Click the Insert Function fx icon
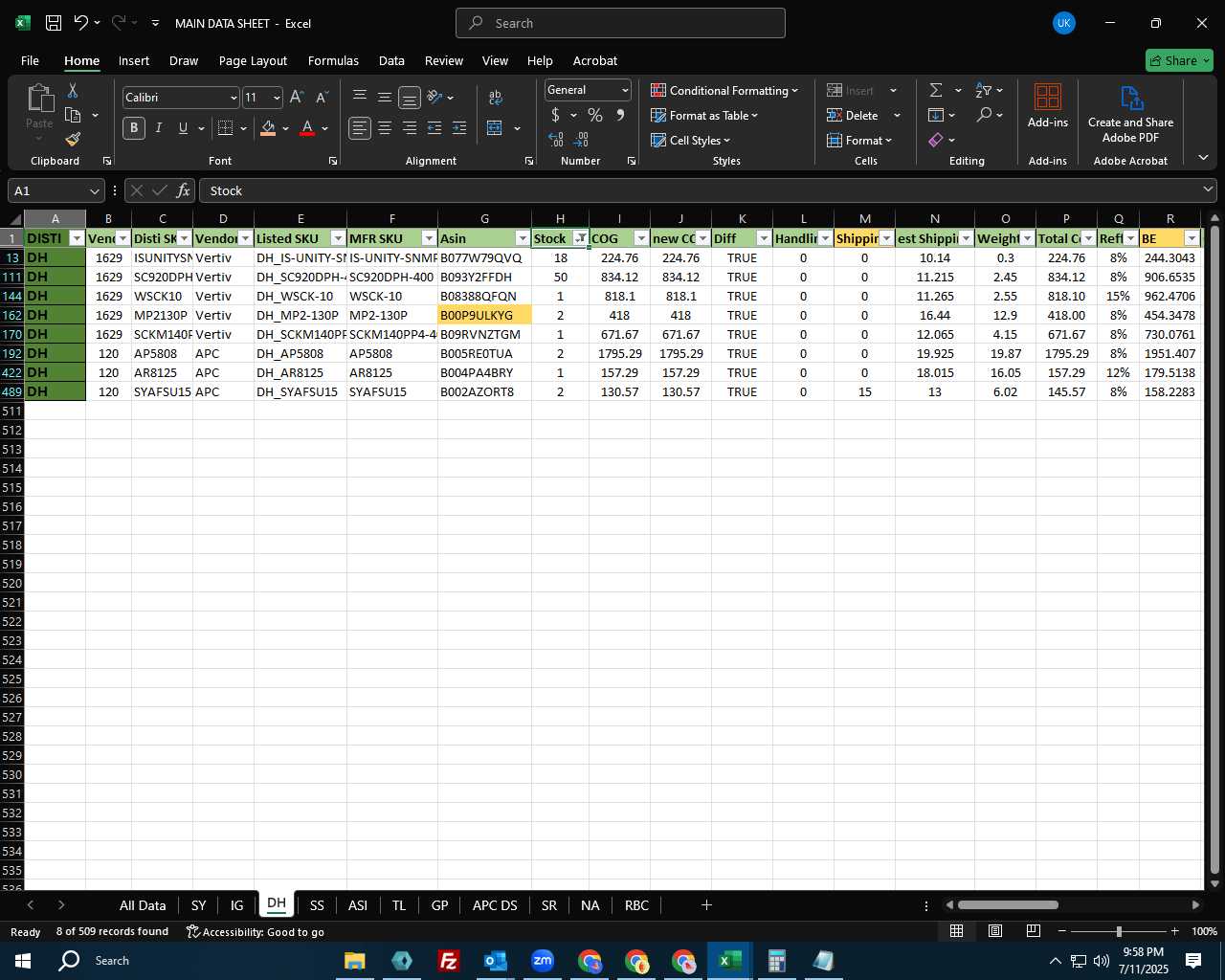The width and height of the screenshot is (1225, 980). pos(183,190)
